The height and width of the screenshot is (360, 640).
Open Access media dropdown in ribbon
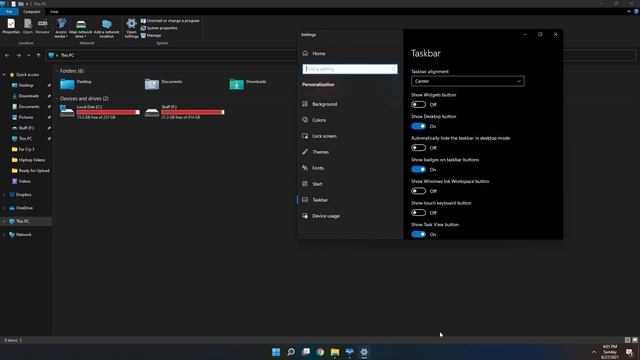pos(61,28)
